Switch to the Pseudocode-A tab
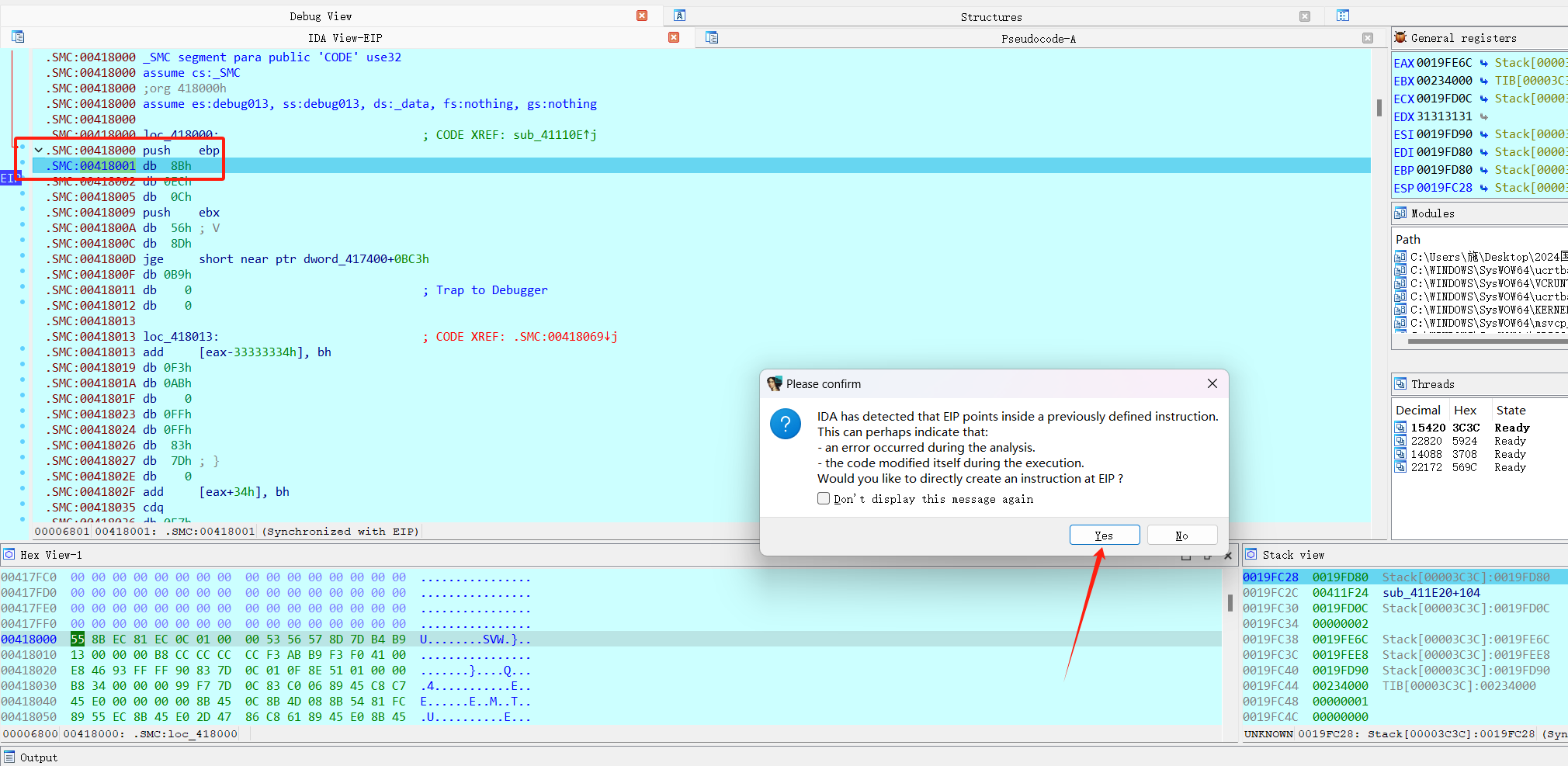Screen dimensions: 1568x766 [x=1038, y=38]
